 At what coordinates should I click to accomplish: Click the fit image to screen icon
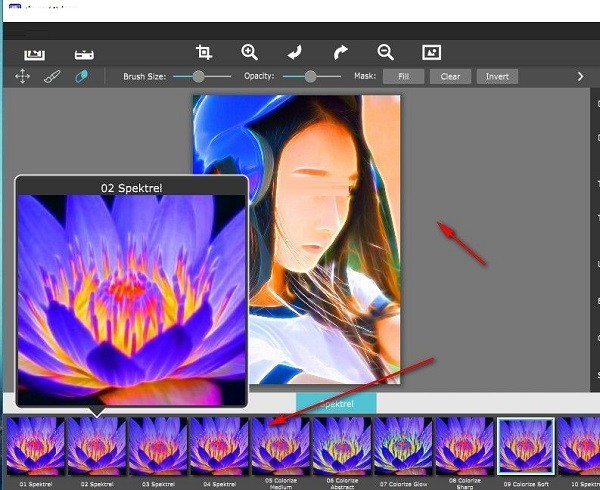point(431,52)
